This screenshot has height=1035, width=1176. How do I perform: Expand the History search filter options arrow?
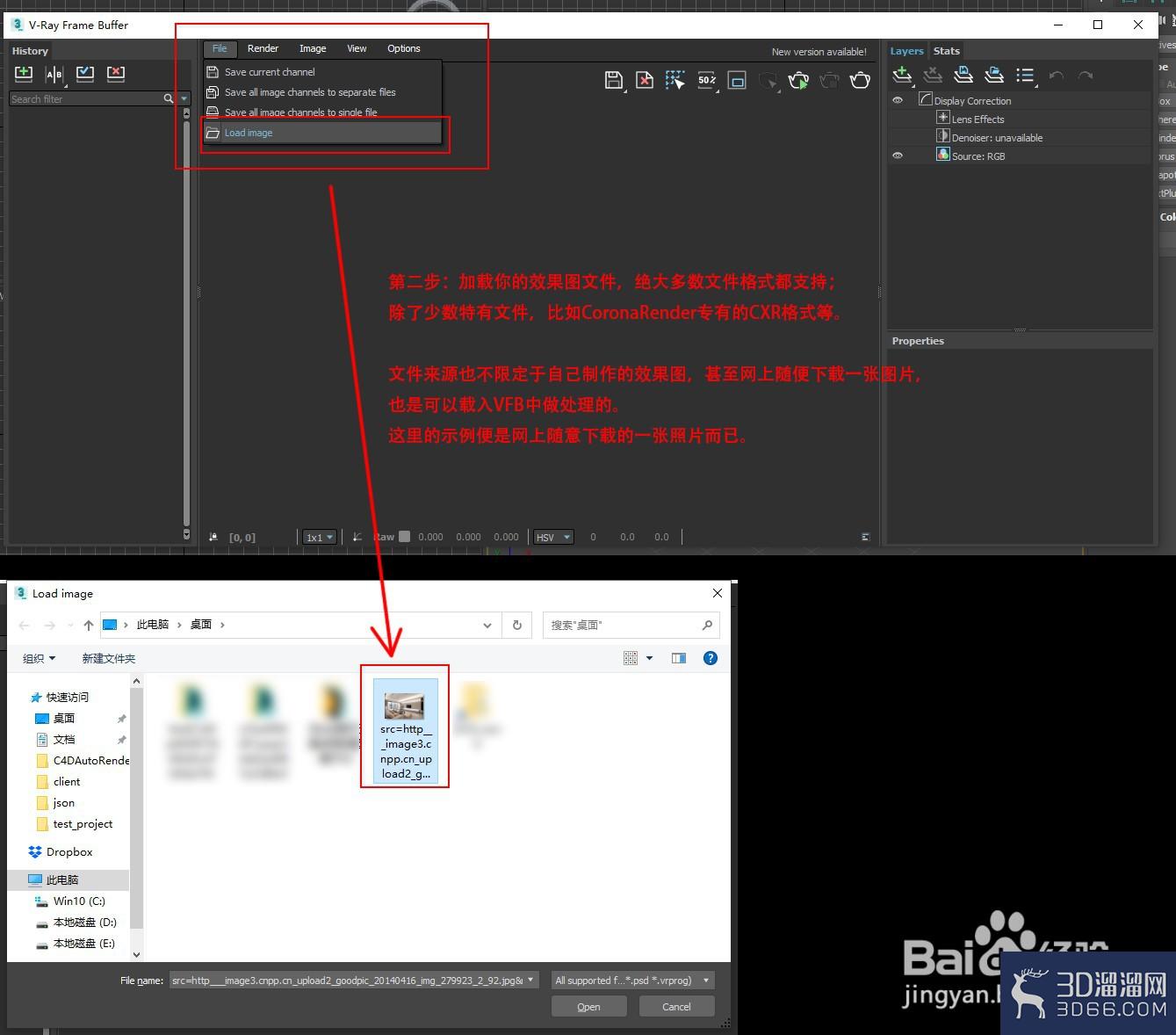coord(184,99)
